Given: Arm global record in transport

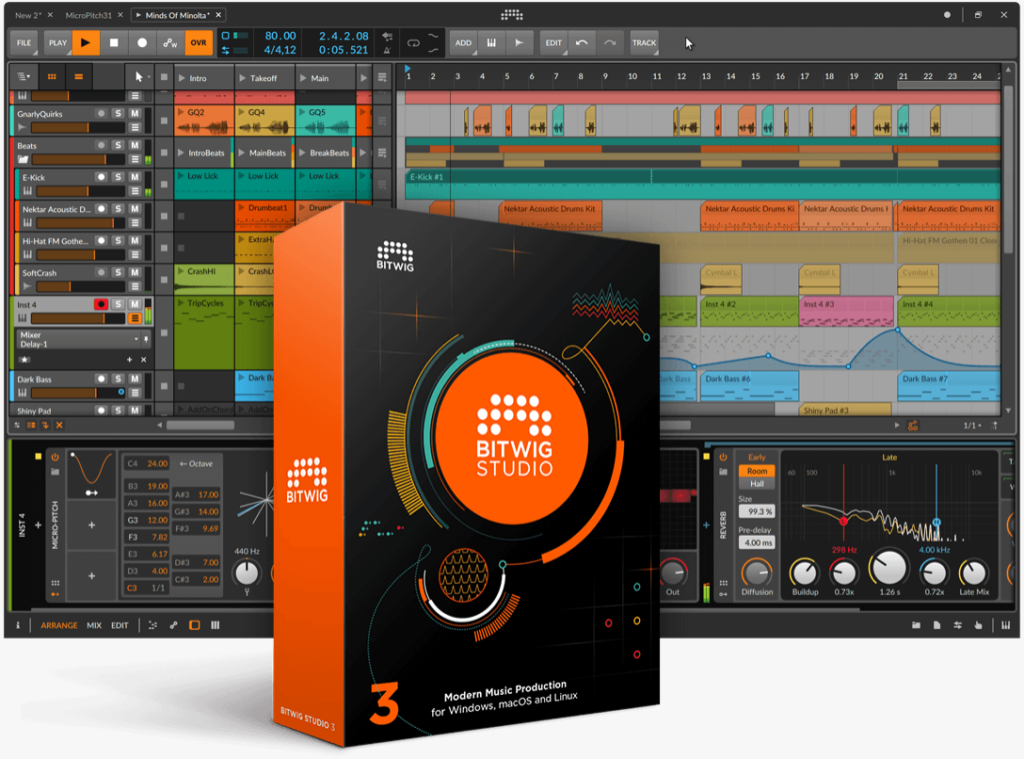Looking at the screenshot, I should (142, 43).
